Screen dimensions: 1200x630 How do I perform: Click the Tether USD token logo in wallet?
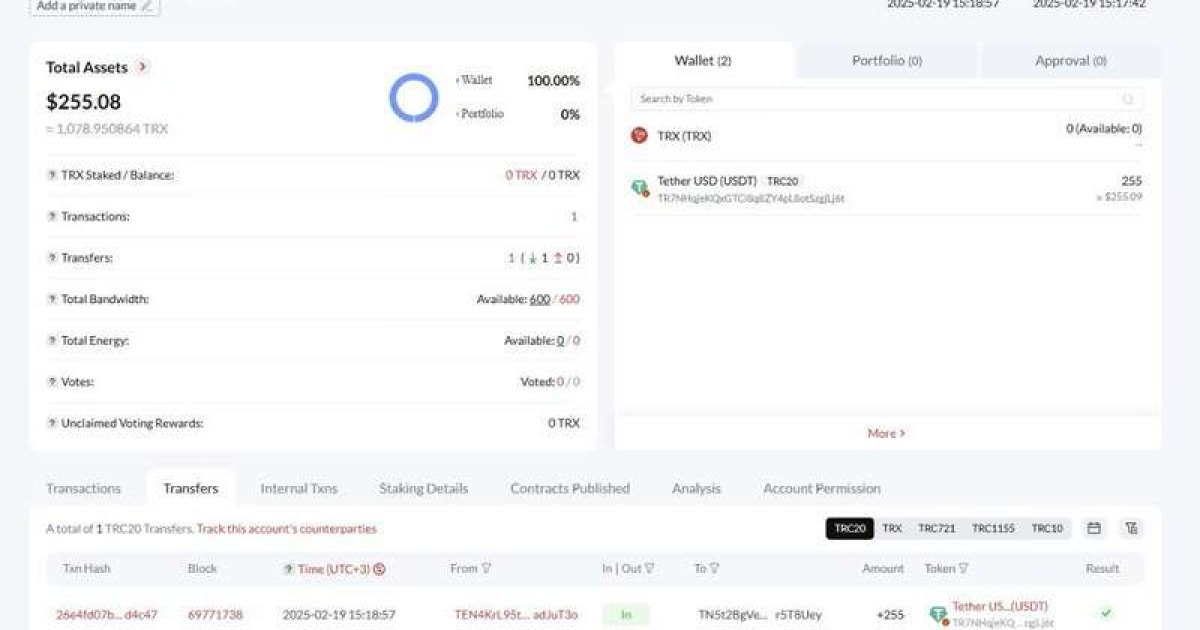tap(640, 188)
